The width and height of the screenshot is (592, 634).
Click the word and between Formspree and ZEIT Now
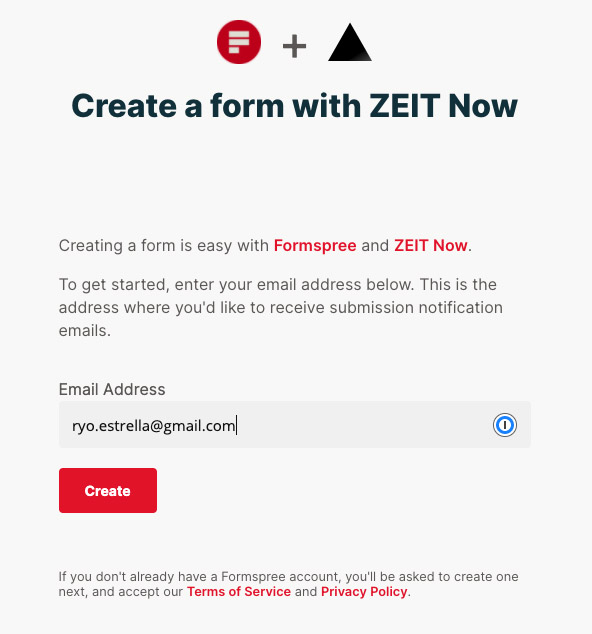coord(375,245)
